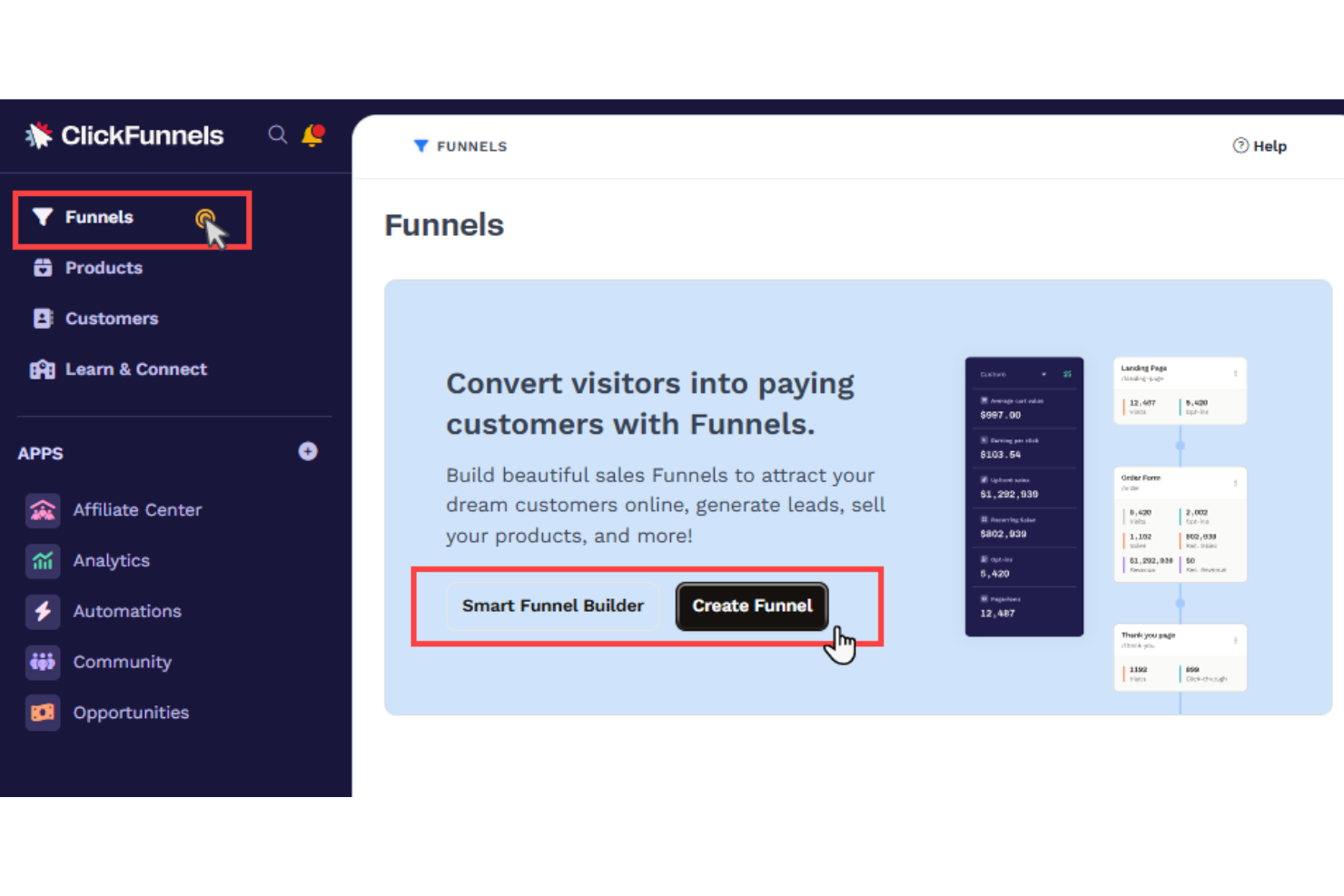The image size is (1344, 896).
Task: Select Learn & Connect menu item
Action: 136,369
